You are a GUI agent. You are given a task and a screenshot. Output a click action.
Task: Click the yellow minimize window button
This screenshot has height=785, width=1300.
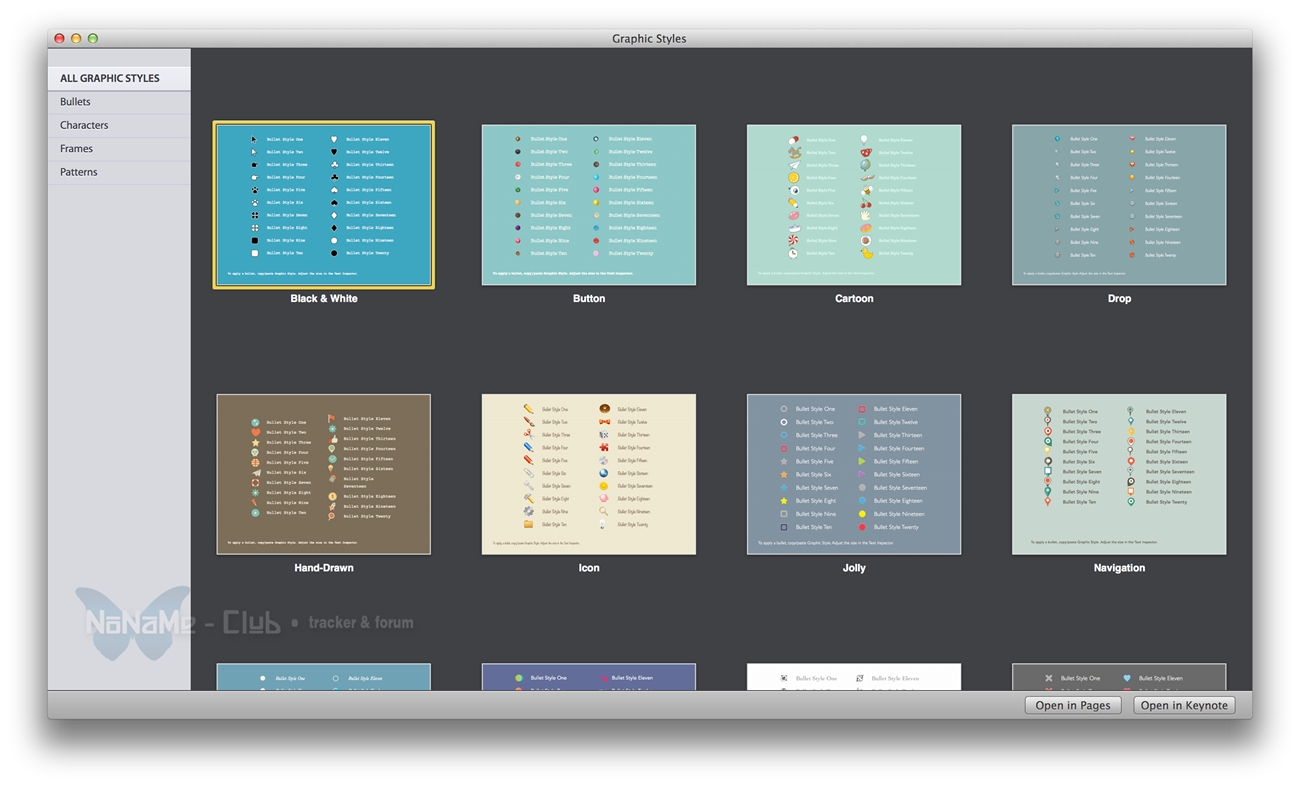pos(76,39)
